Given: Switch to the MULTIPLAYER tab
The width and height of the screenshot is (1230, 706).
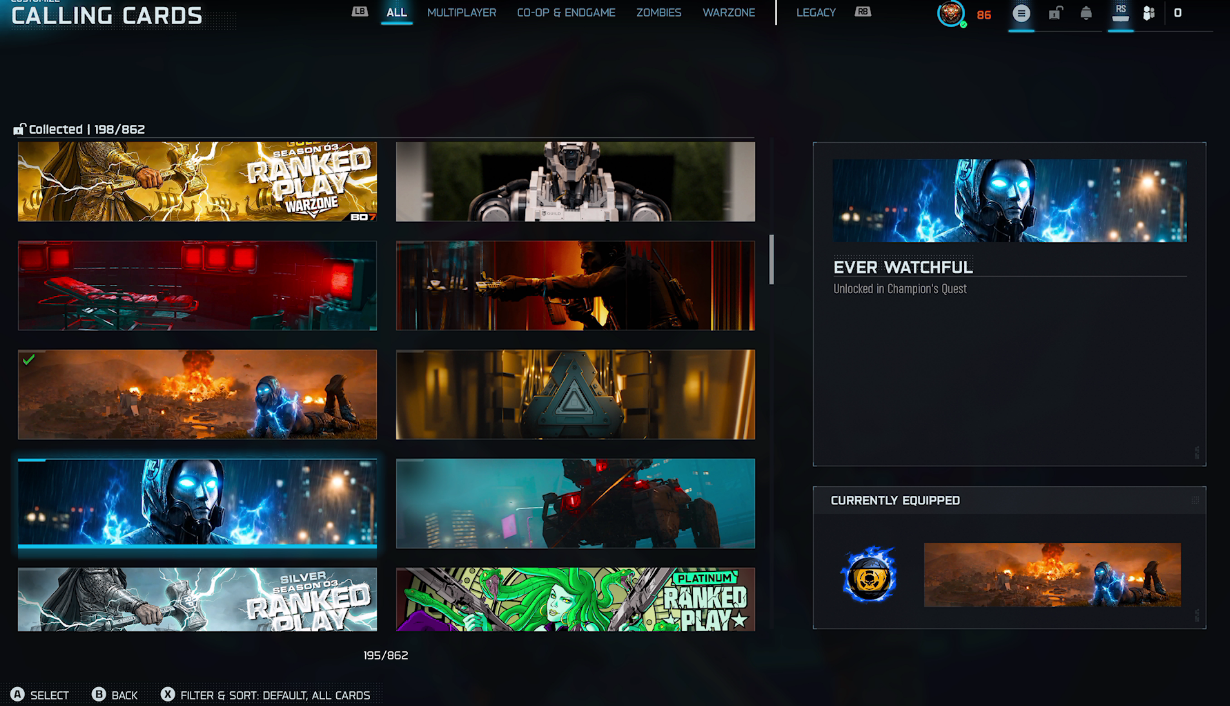Looking at the screenshot, I should 462,13.
